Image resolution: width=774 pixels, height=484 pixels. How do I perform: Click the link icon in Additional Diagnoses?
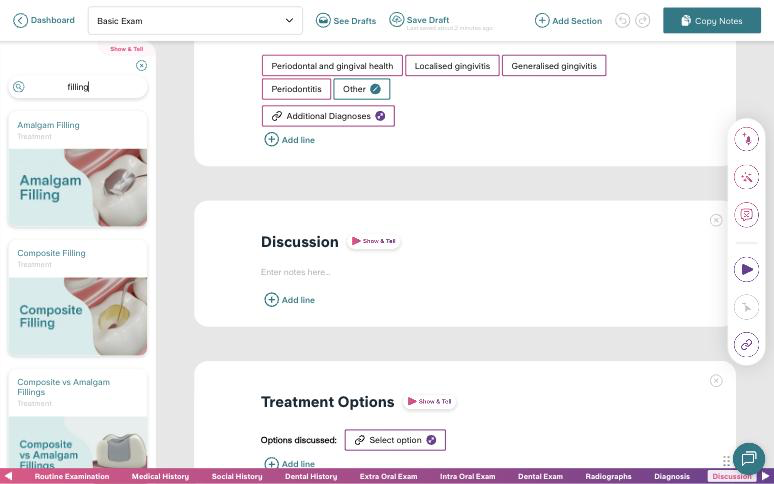tap(276, 116)
